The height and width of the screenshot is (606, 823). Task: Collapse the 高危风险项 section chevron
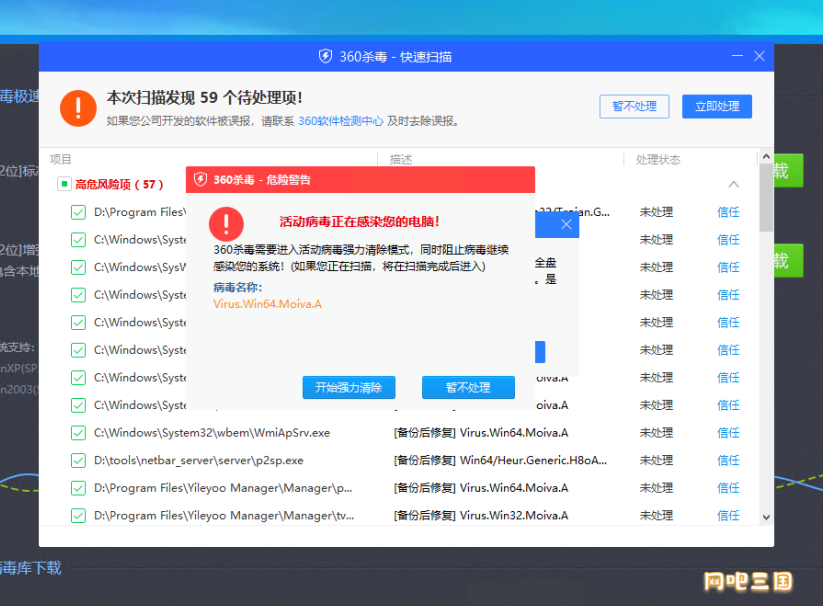coord(733,184)
